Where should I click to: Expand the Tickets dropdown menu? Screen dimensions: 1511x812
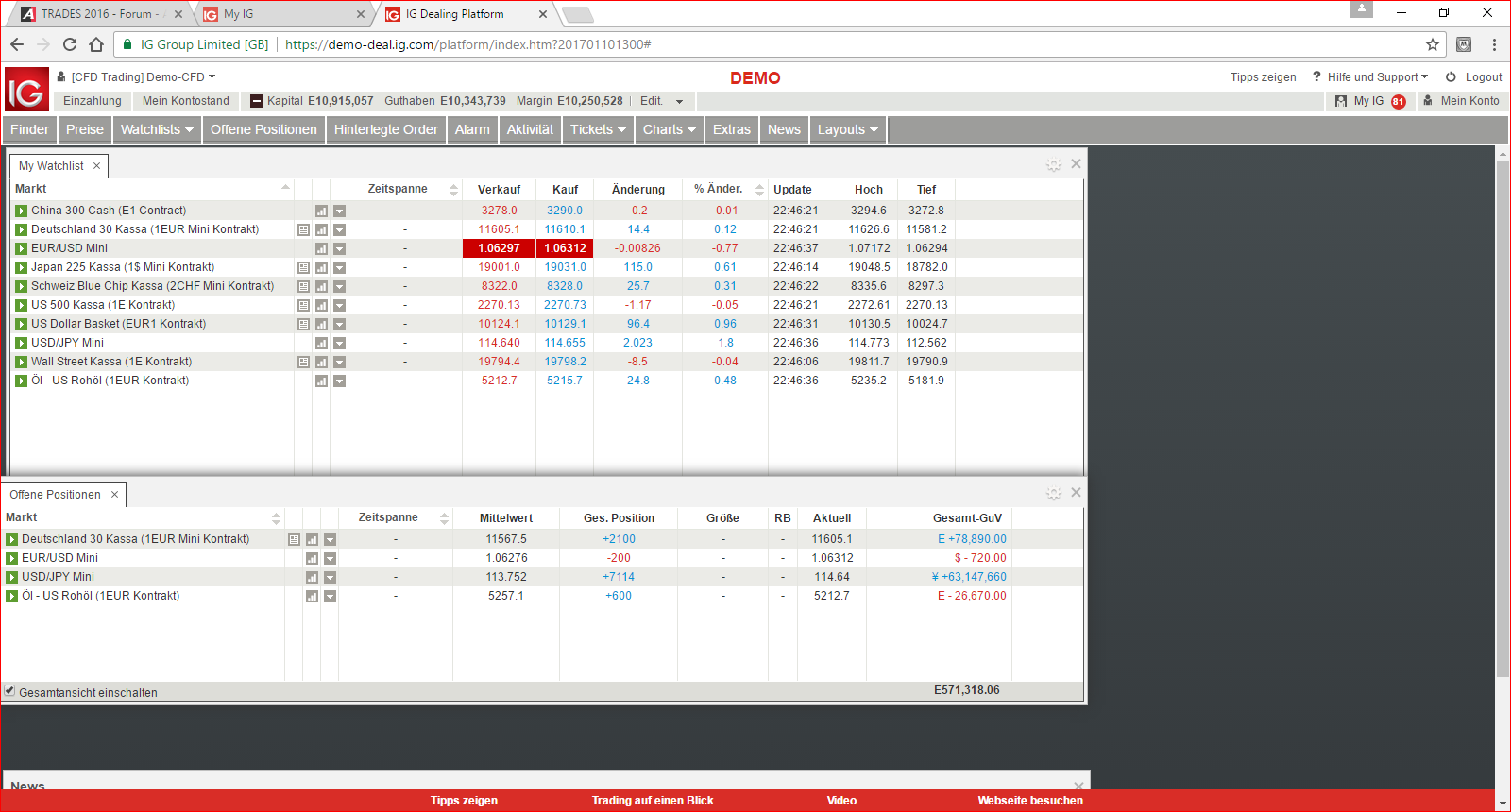599,129
